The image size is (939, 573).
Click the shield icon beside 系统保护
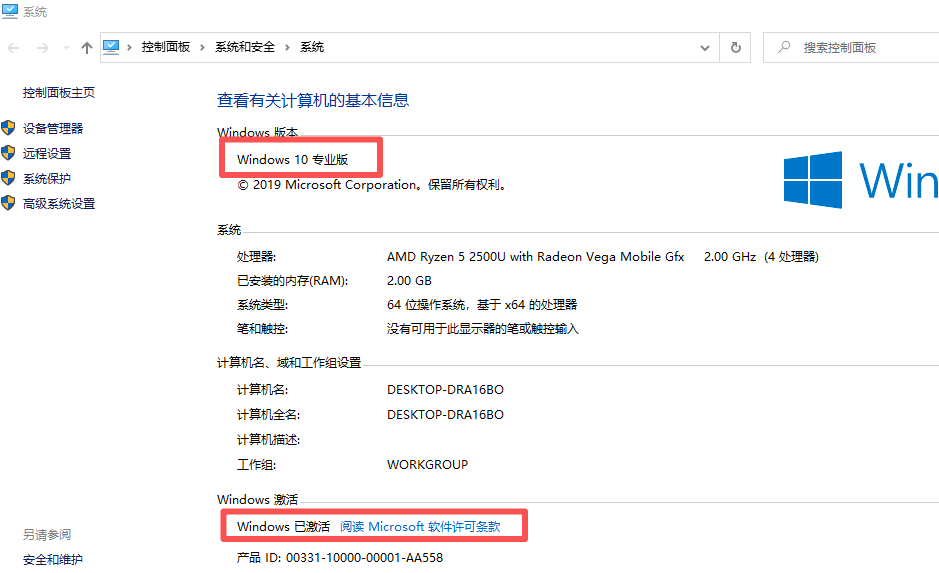click(8, 178)
